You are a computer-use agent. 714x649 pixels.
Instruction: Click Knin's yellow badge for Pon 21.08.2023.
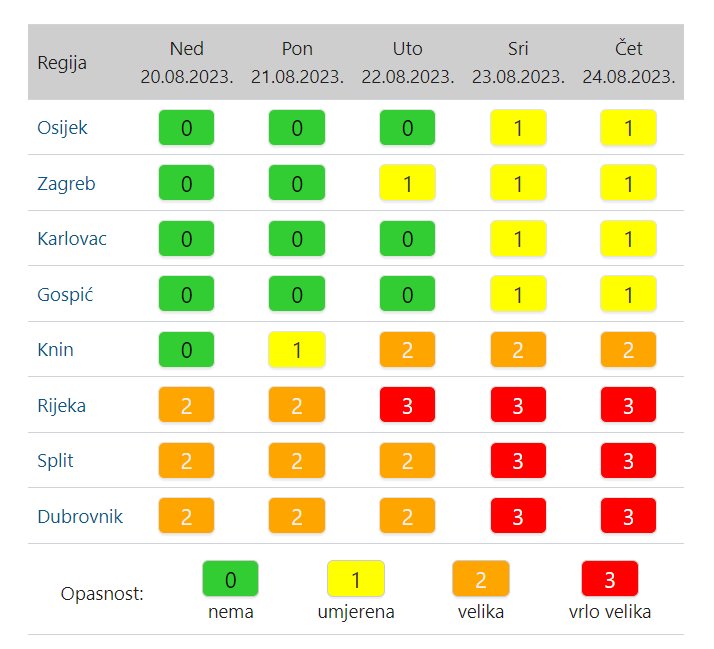297,350
